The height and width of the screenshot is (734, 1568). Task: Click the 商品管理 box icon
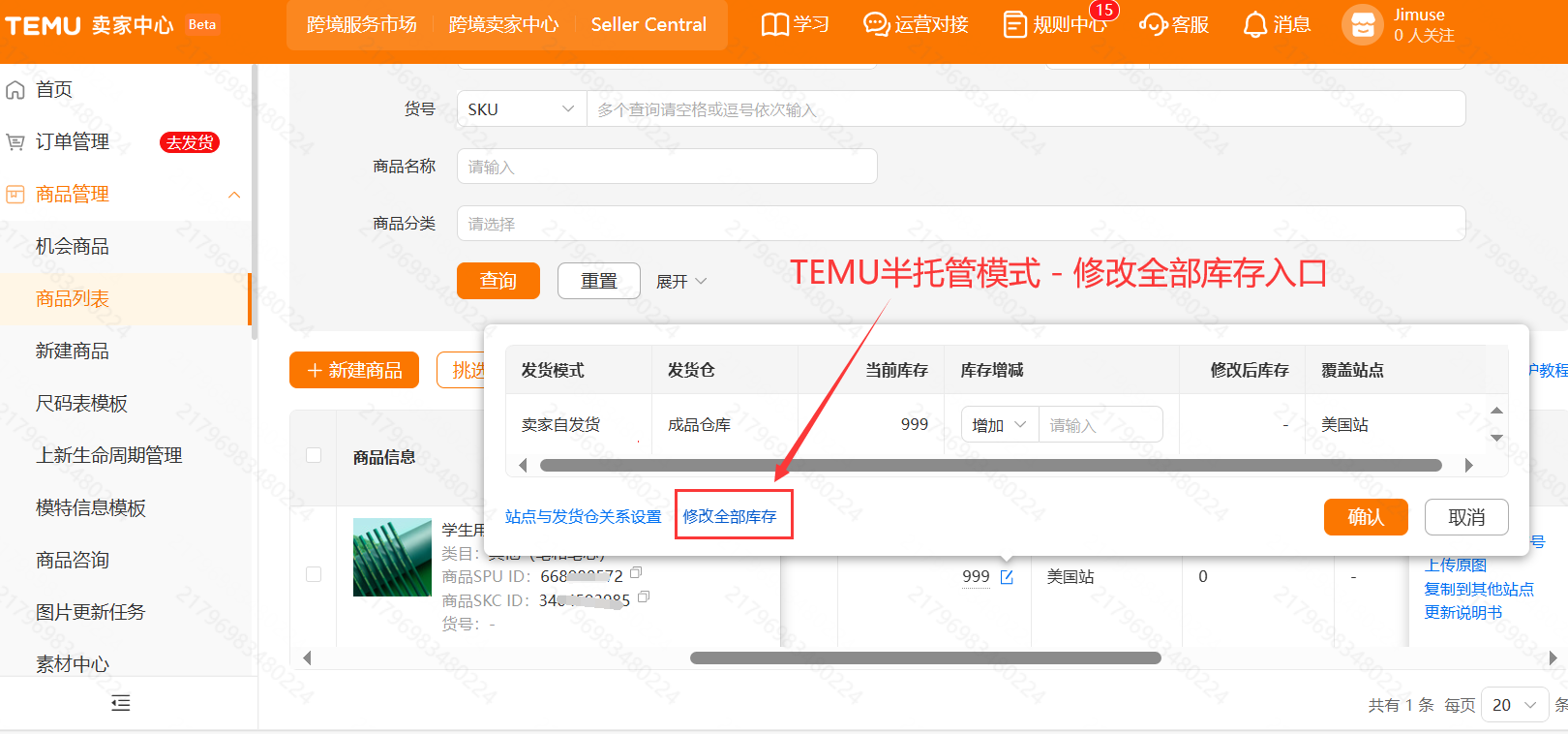tap(15, 195)
